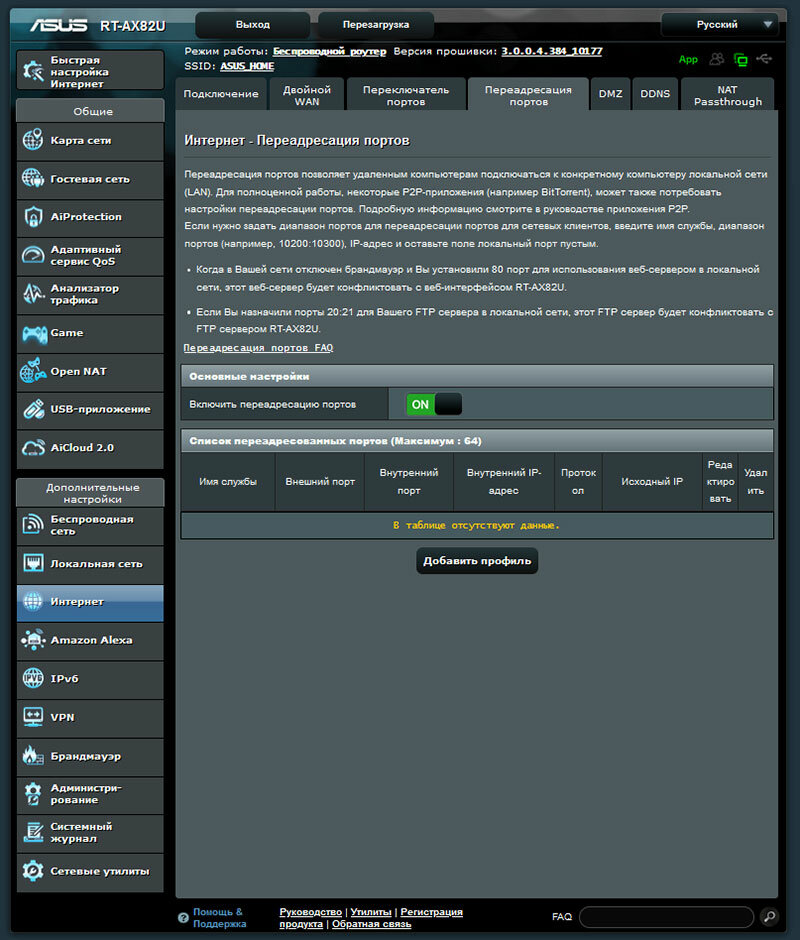800x940 pixels.
Task: Click the Основные настройки section header
Action: pos(477,376)
